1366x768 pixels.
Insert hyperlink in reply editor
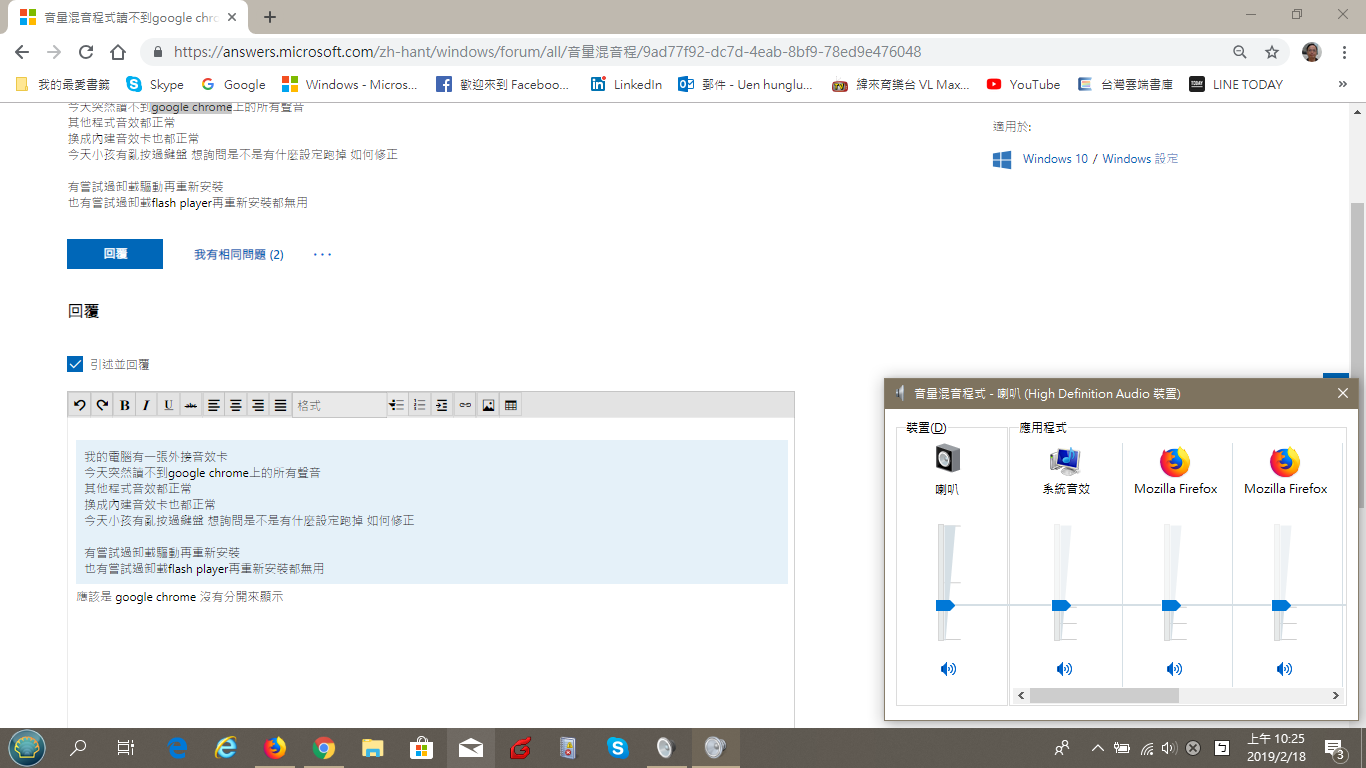click(x=465, y=405)
